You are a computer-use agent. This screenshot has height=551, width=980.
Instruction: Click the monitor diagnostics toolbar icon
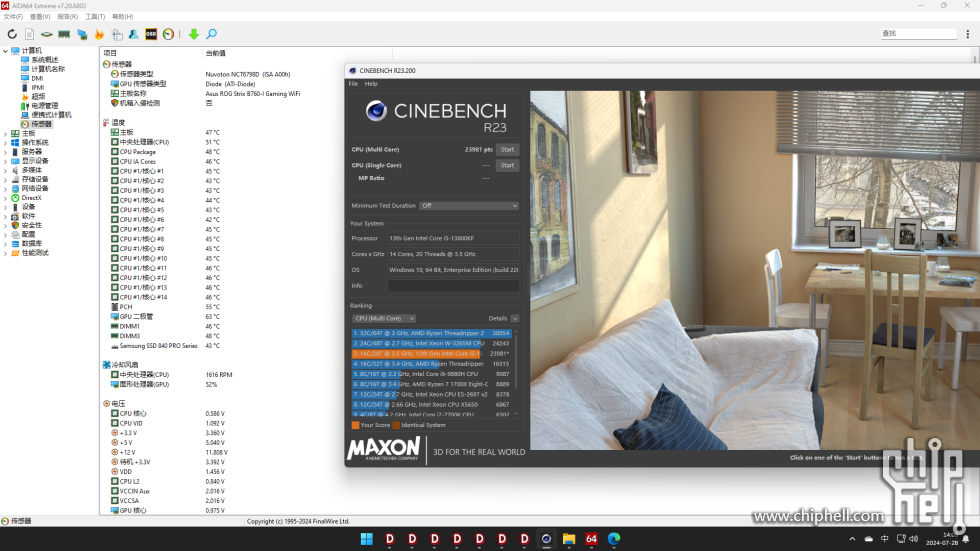(x=82, y=34)
